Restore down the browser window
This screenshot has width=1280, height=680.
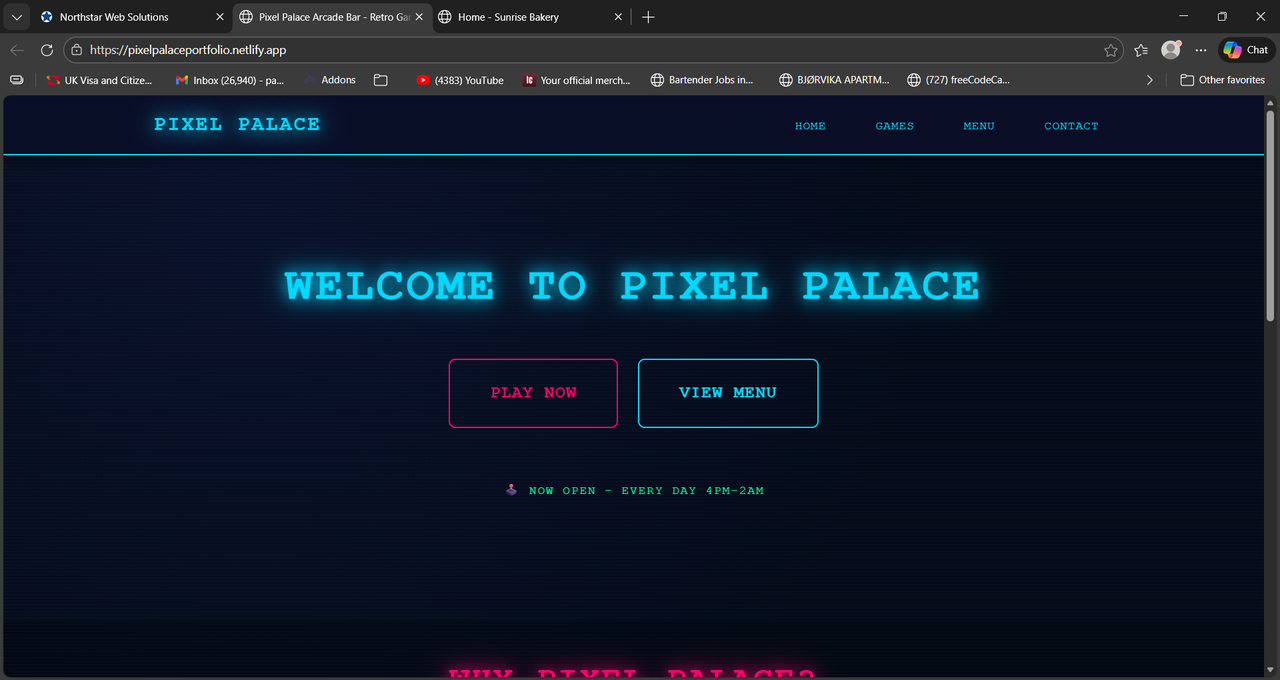click(x=1222, y=17)
